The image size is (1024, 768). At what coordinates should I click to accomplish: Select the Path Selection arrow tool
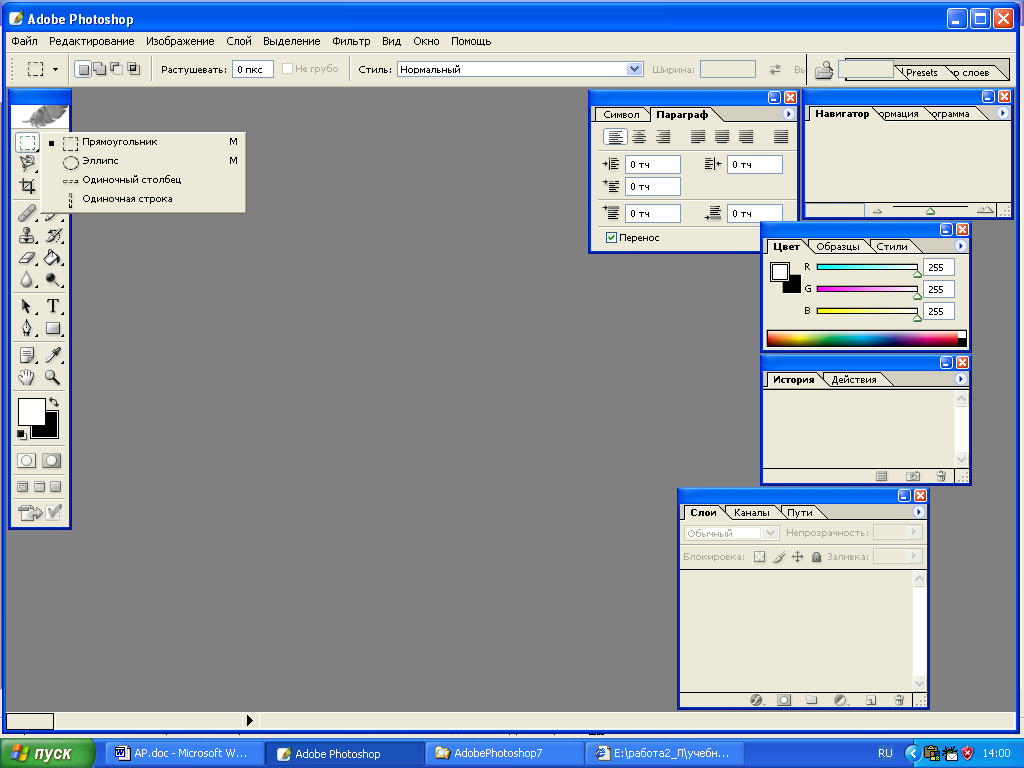[27, 306]
